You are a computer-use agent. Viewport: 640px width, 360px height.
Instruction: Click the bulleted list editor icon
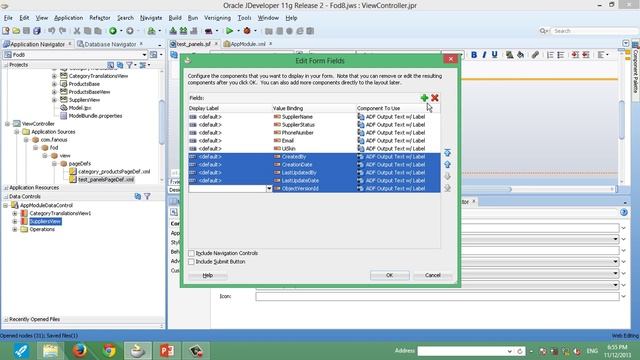pyautogui.click(x=560, y=55)
